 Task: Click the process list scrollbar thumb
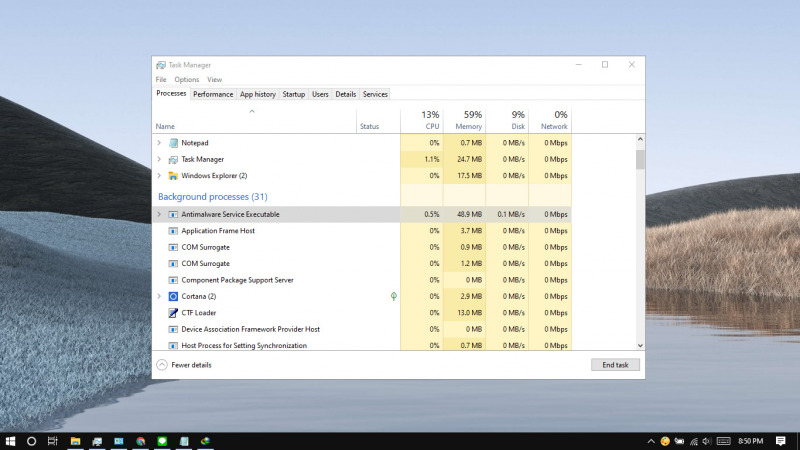click(x=640, y=159)
